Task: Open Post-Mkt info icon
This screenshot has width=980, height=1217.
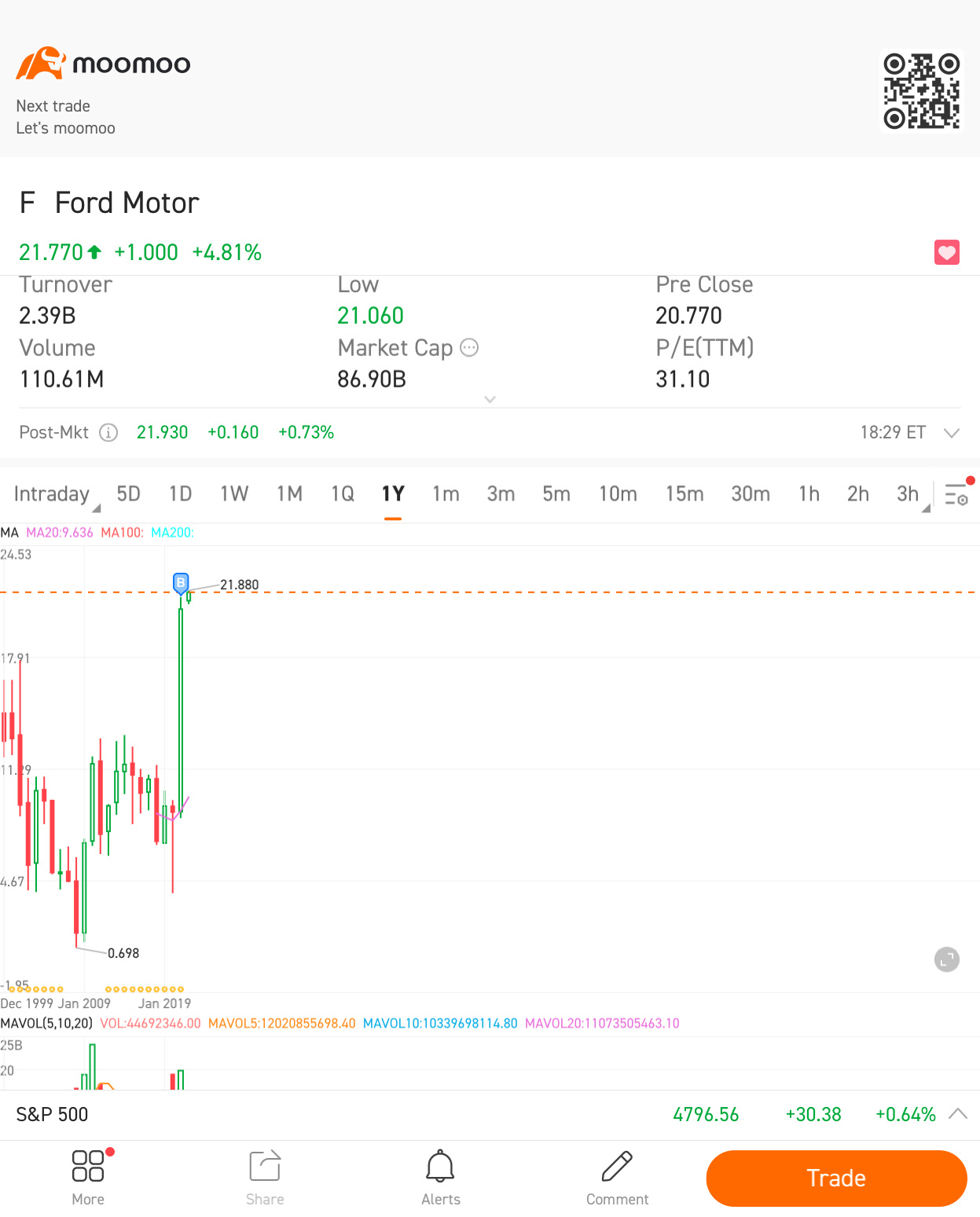Action: point(108,432)
